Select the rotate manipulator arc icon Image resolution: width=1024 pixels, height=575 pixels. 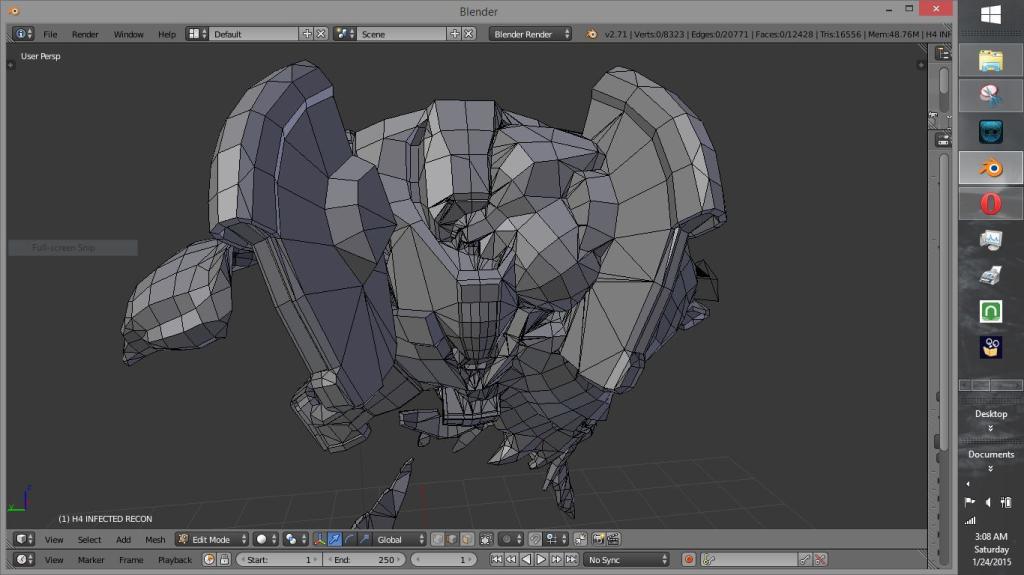(349, 539)
